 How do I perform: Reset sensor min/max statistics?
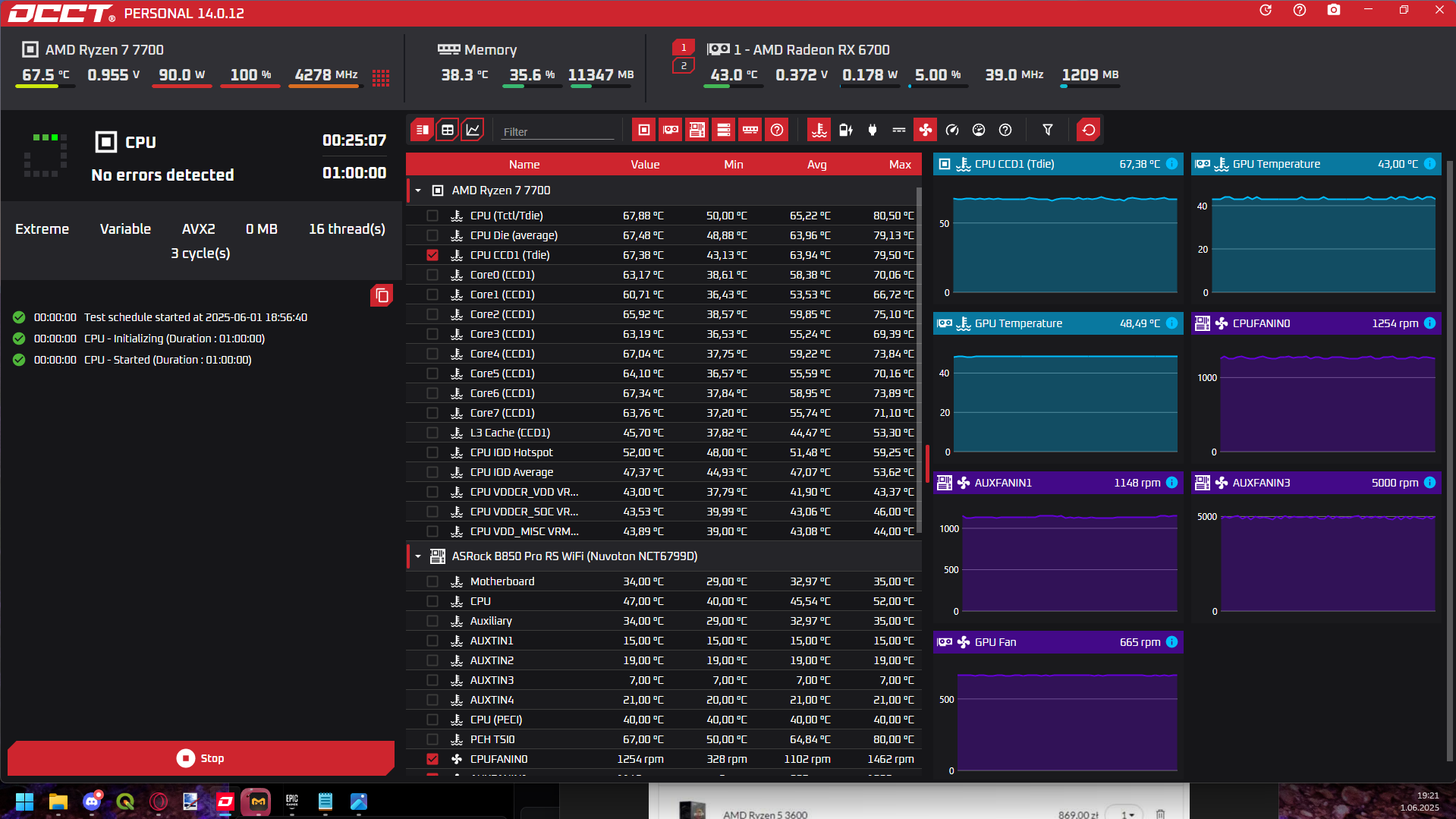(x=1089, y=130)
